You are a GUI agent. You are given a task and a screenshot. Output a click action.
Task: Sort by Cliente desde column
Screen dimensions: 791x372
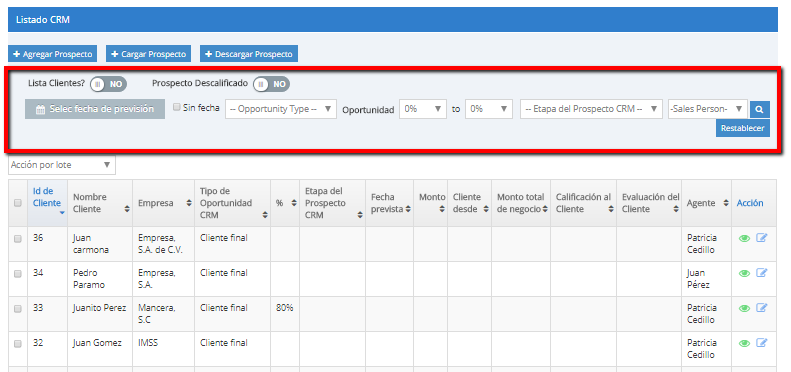pos(486,209)
